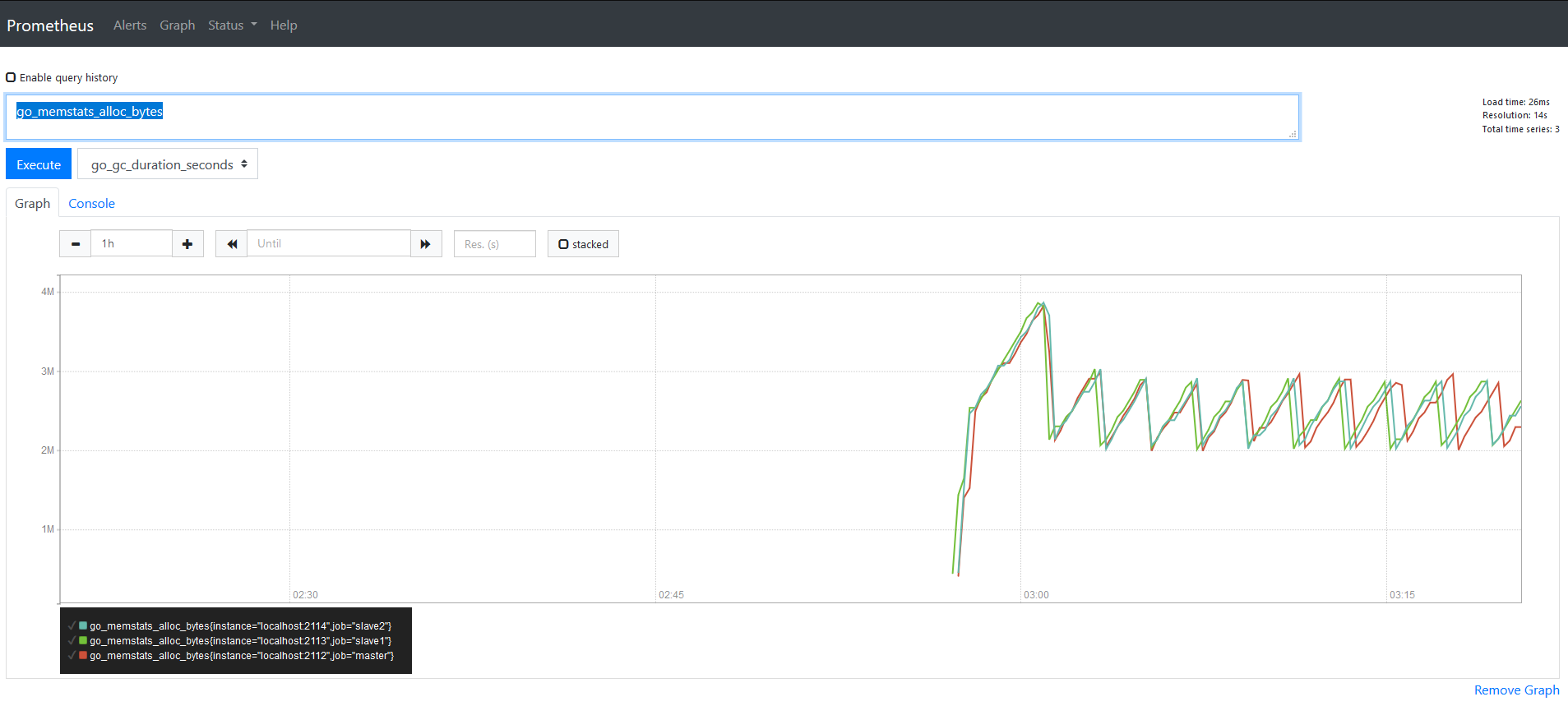The height and width of the screenshot is (706, 1568).
Task: Click the Res. (s) resolution input
Action: [x=495, y=244]
